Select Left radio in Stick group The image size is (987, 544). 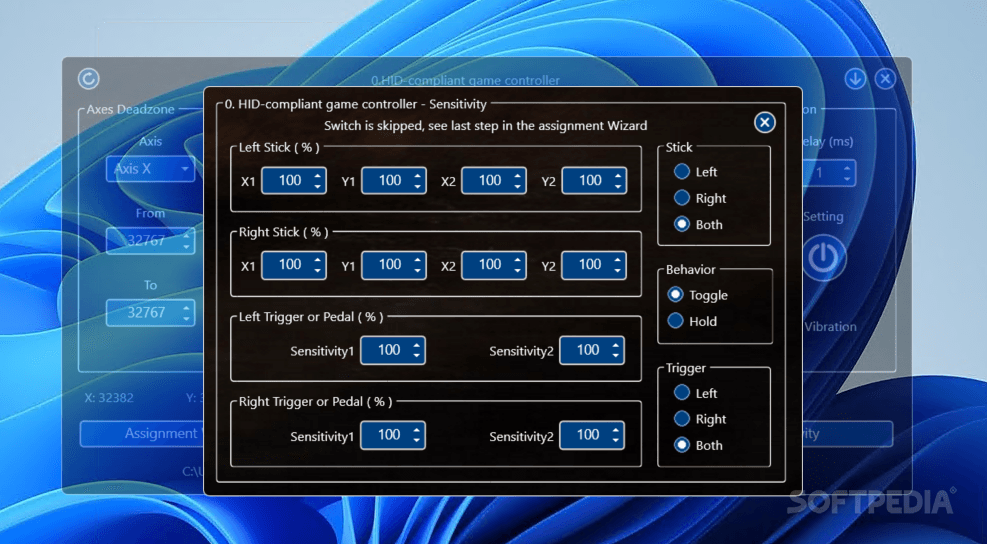coord(682,171)
